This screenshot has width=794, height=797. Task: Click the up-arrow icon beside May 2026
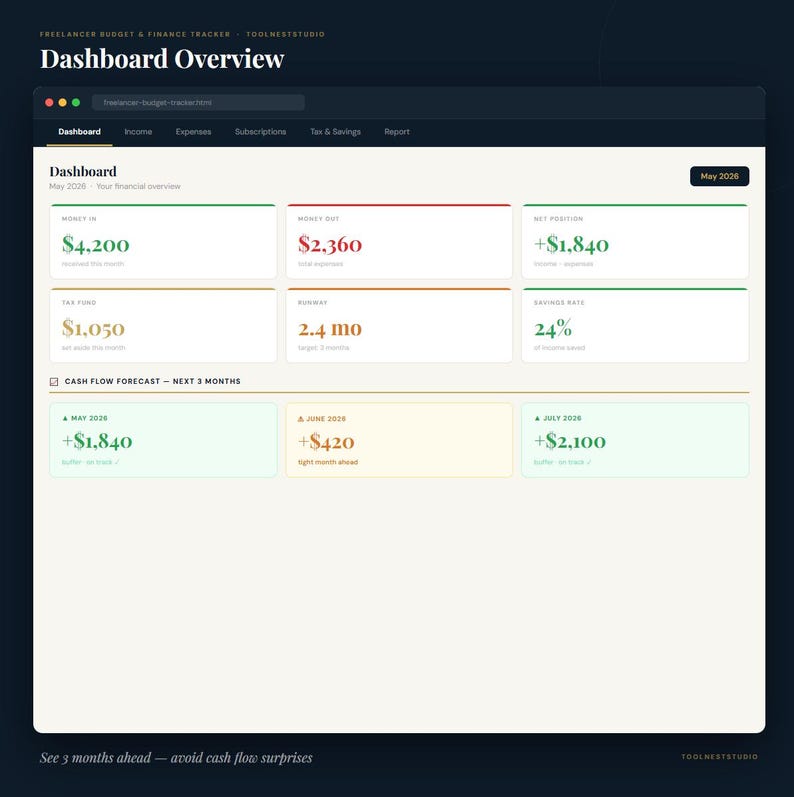point(65,418)
